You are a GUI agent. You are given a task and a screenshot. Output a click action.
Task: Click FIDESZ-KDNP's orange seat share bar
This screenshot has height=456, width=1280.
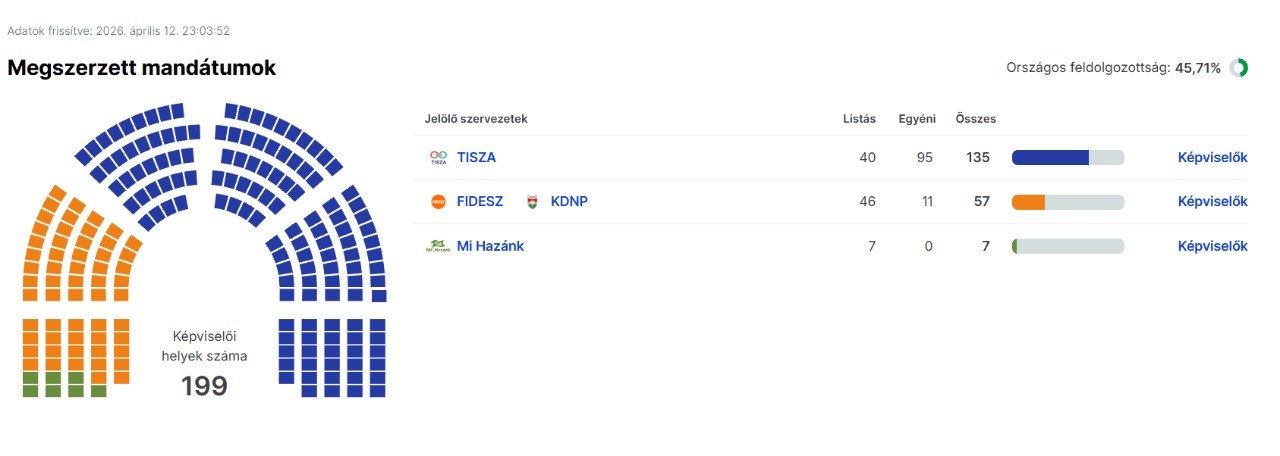pos(1029,202)
